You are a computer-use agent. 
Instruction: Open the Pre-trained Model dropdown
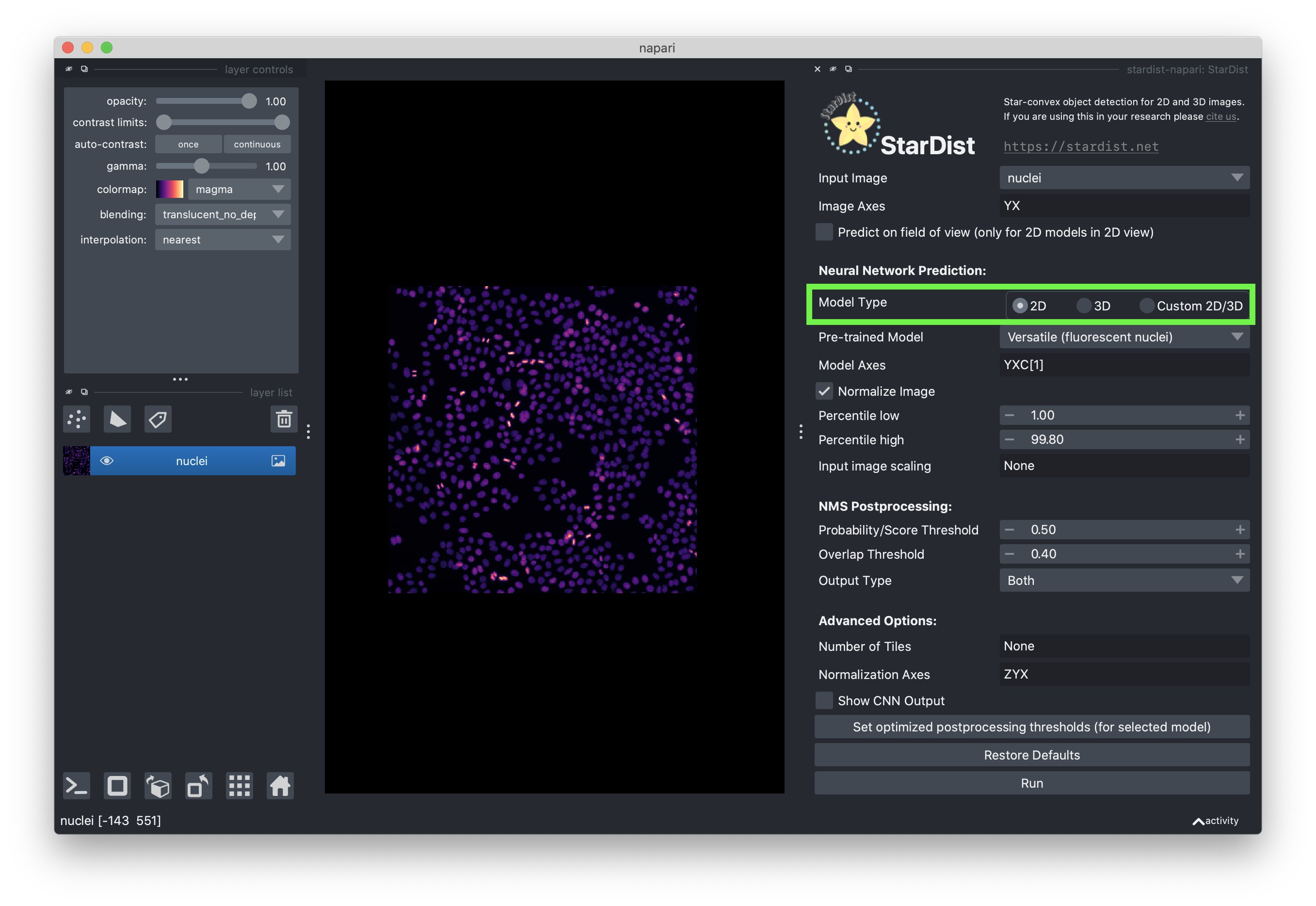coord(1124,337)
